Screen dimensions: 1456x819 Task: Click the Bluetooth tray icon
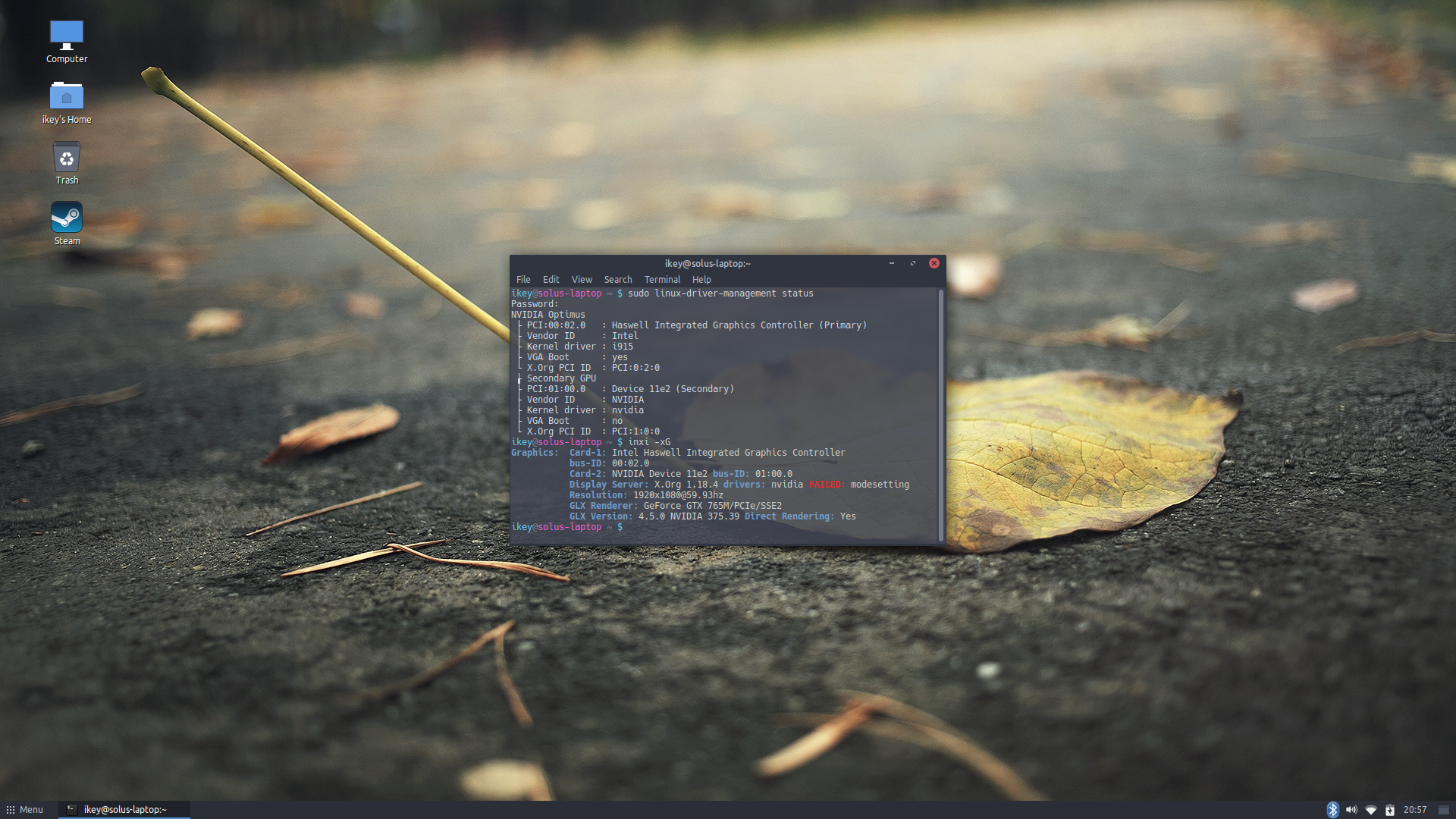click(1332, 810)
